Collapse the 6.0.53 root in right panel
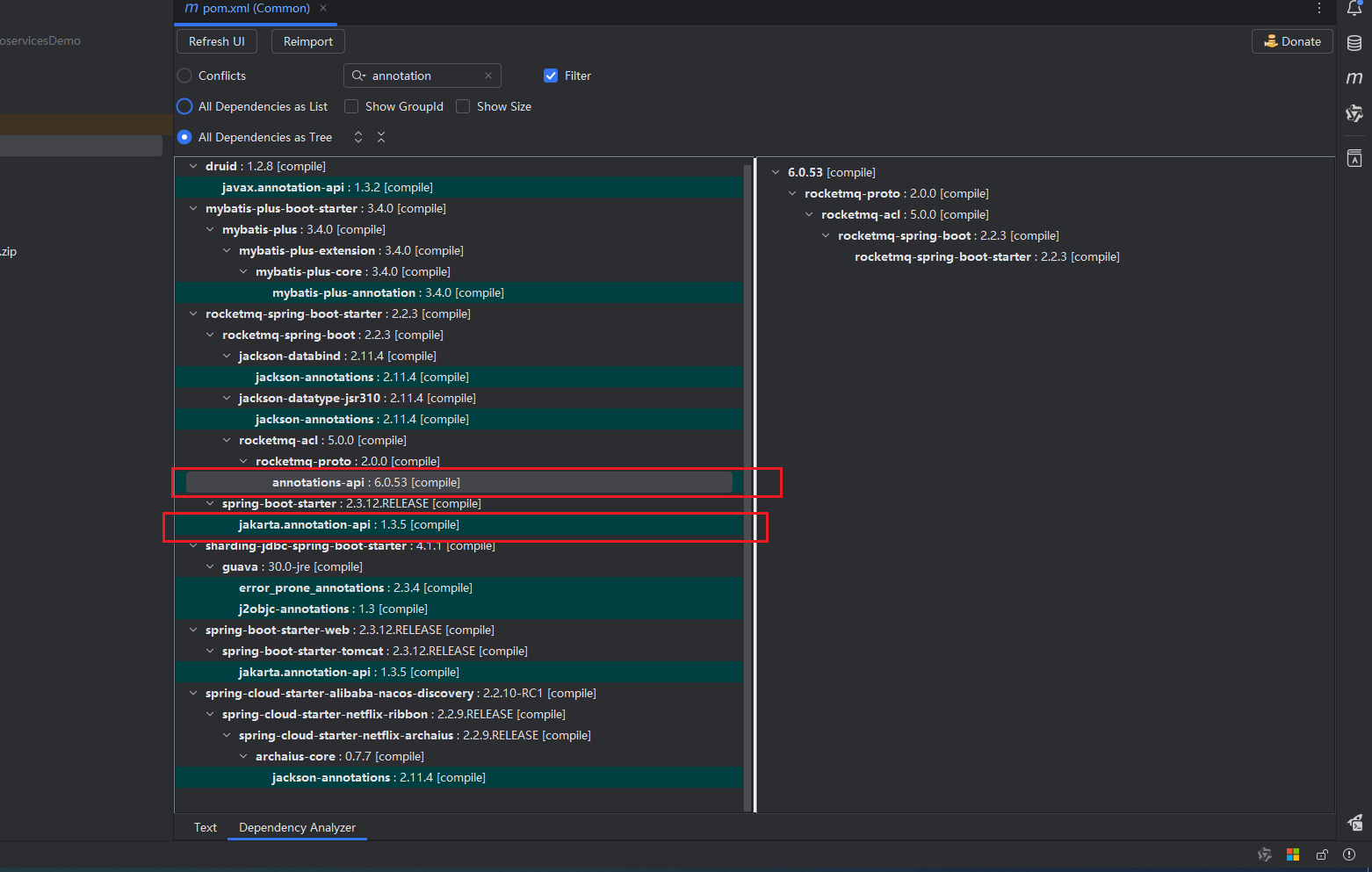 tap(776, 172)
